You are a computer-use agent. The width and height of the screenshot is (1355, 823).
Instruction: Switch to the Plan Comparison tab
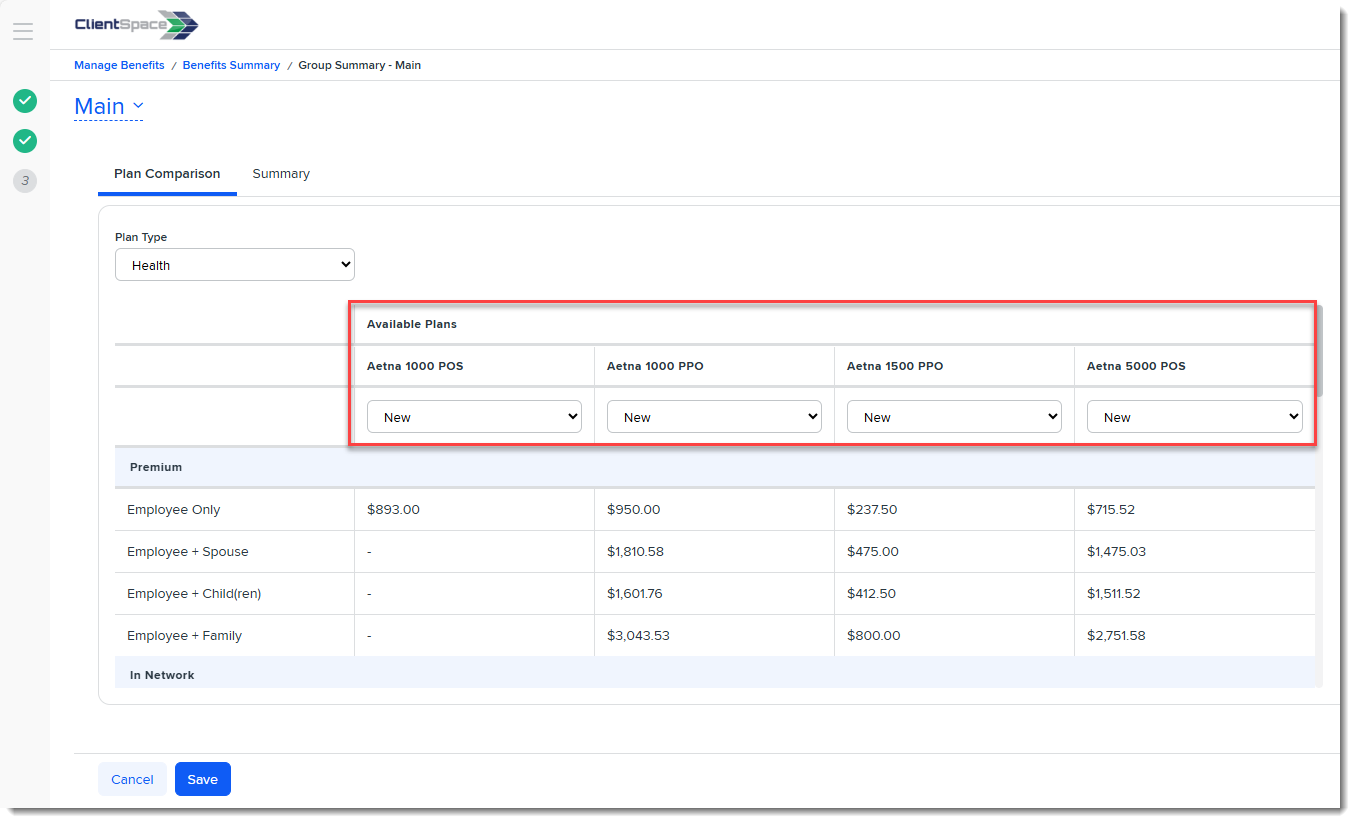point(167,174)
